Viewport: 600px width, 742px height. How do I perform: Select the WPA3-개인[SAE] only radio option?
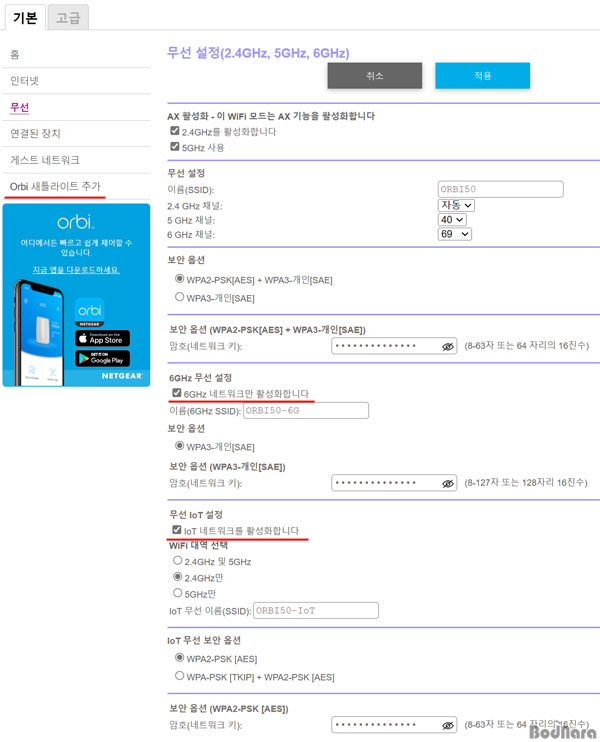[x=179, y=297]
